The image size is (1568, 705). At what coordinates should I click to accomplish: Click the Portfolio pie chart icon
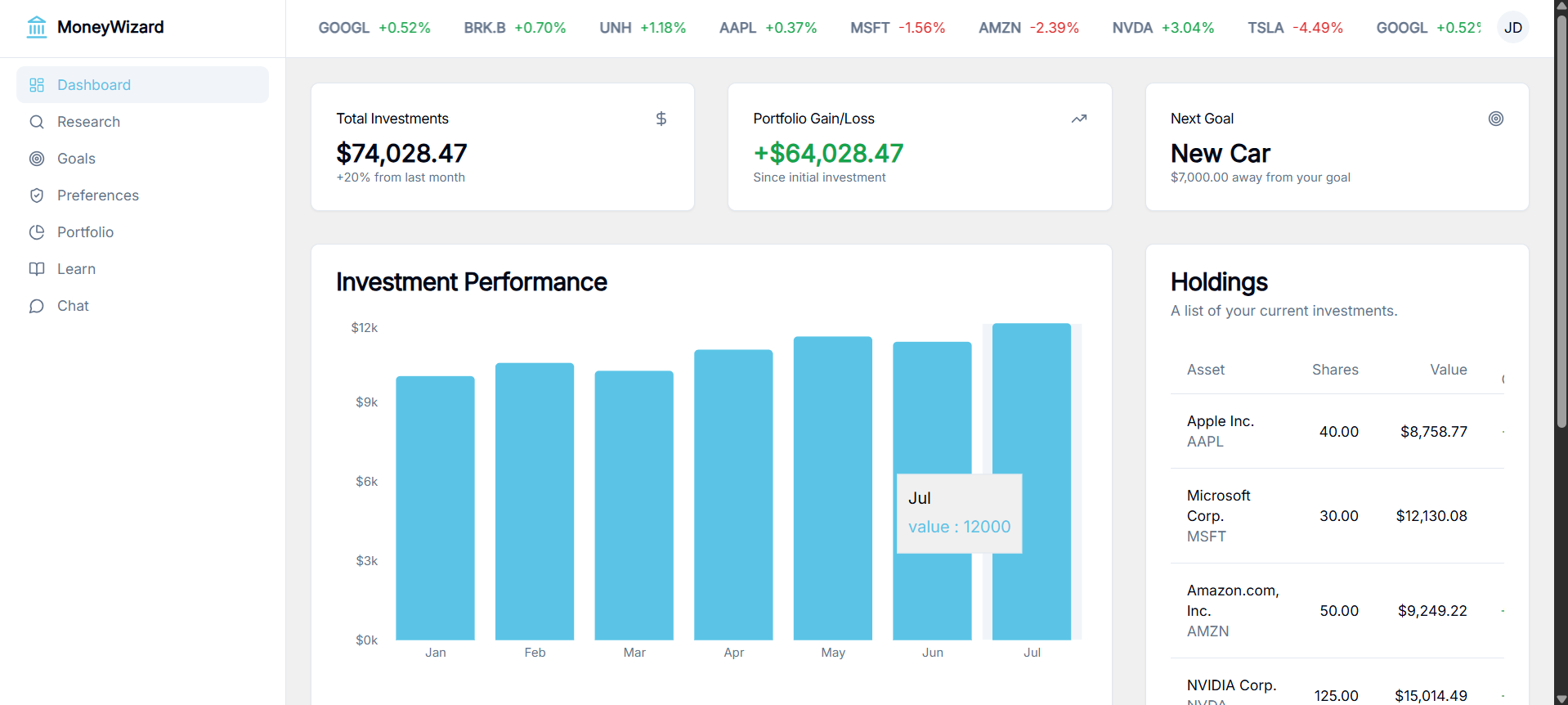click(37, 232)
